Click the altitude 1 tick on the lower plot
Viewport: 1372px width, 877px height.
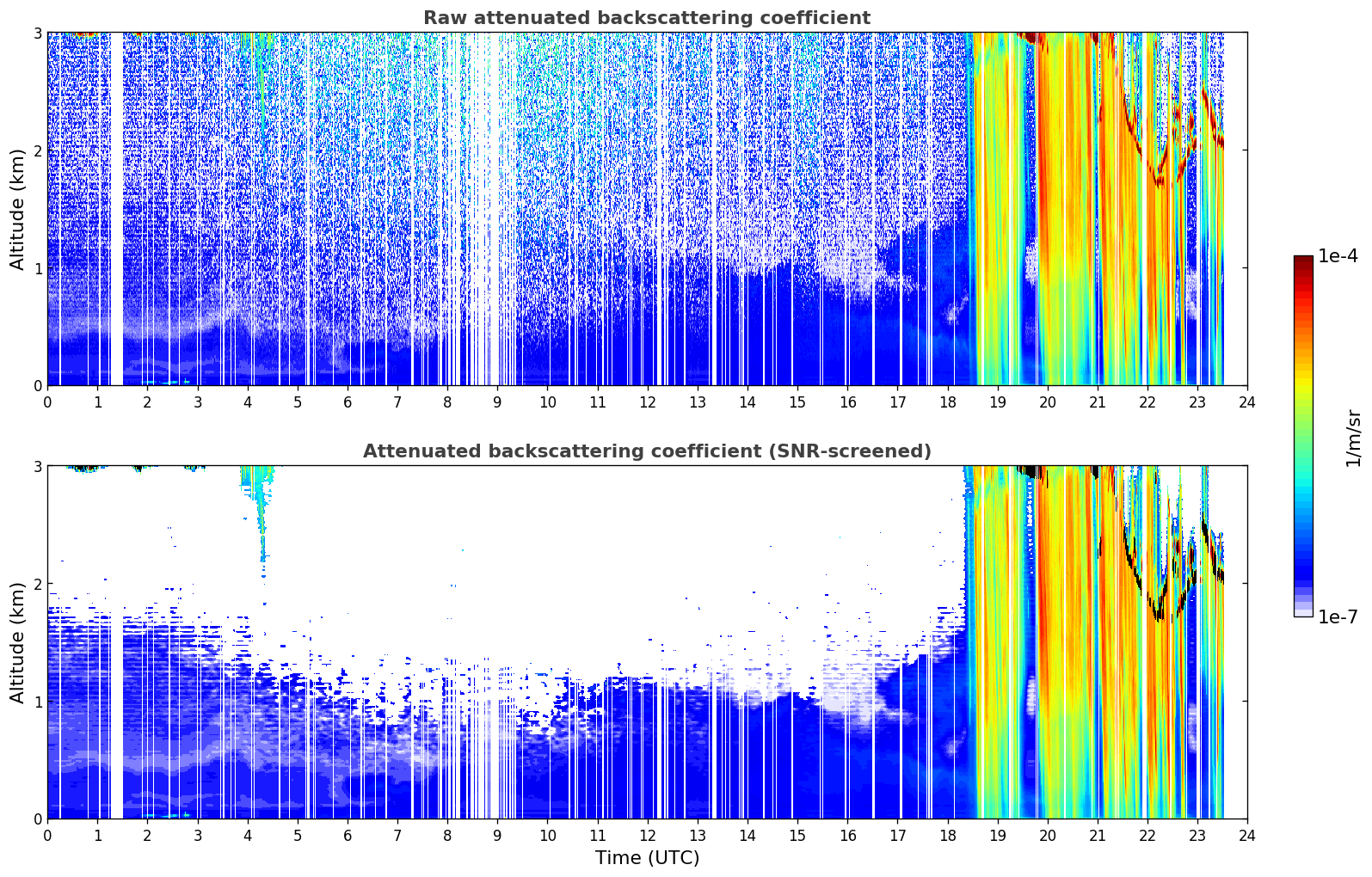click(x=38, y=702)
